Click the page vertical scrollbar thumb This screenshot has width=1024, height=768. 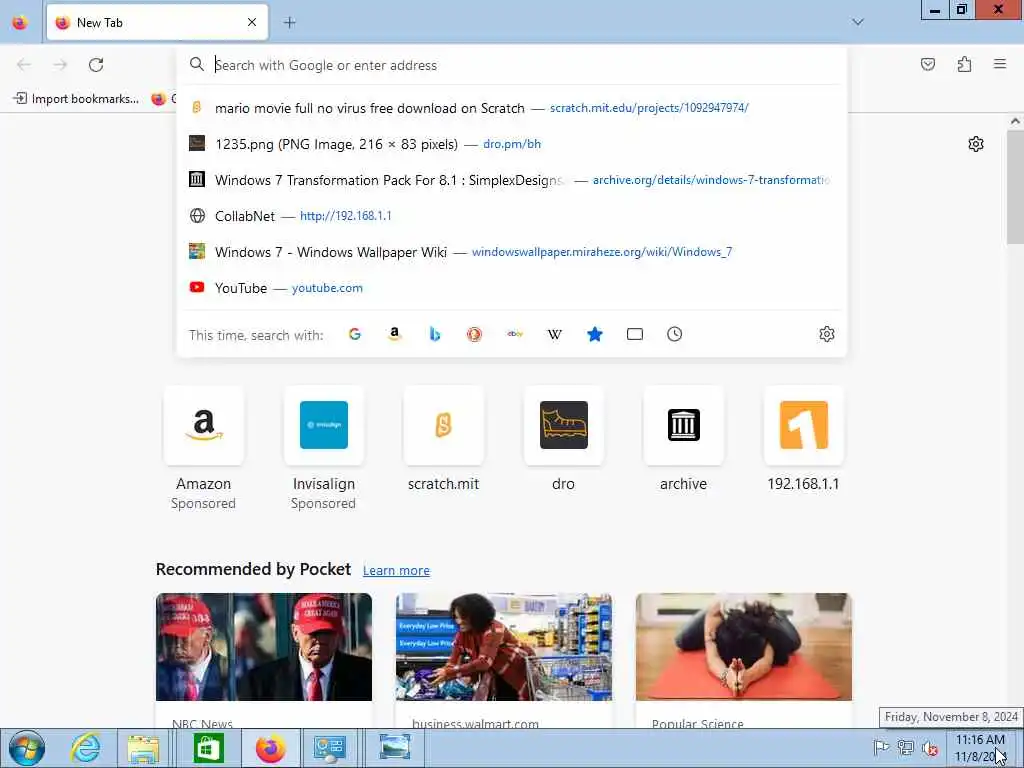1015,187
